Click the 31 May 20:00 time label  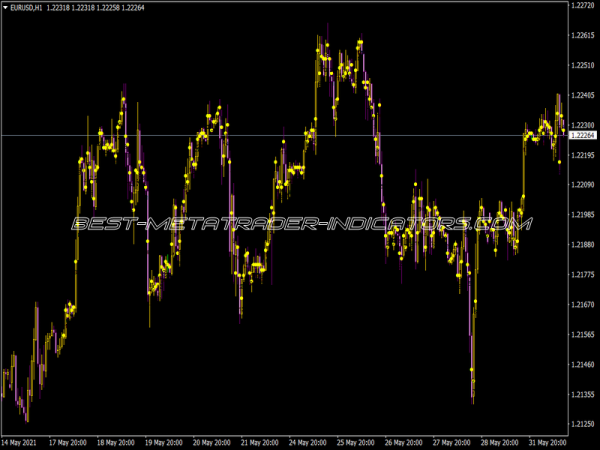545,441
